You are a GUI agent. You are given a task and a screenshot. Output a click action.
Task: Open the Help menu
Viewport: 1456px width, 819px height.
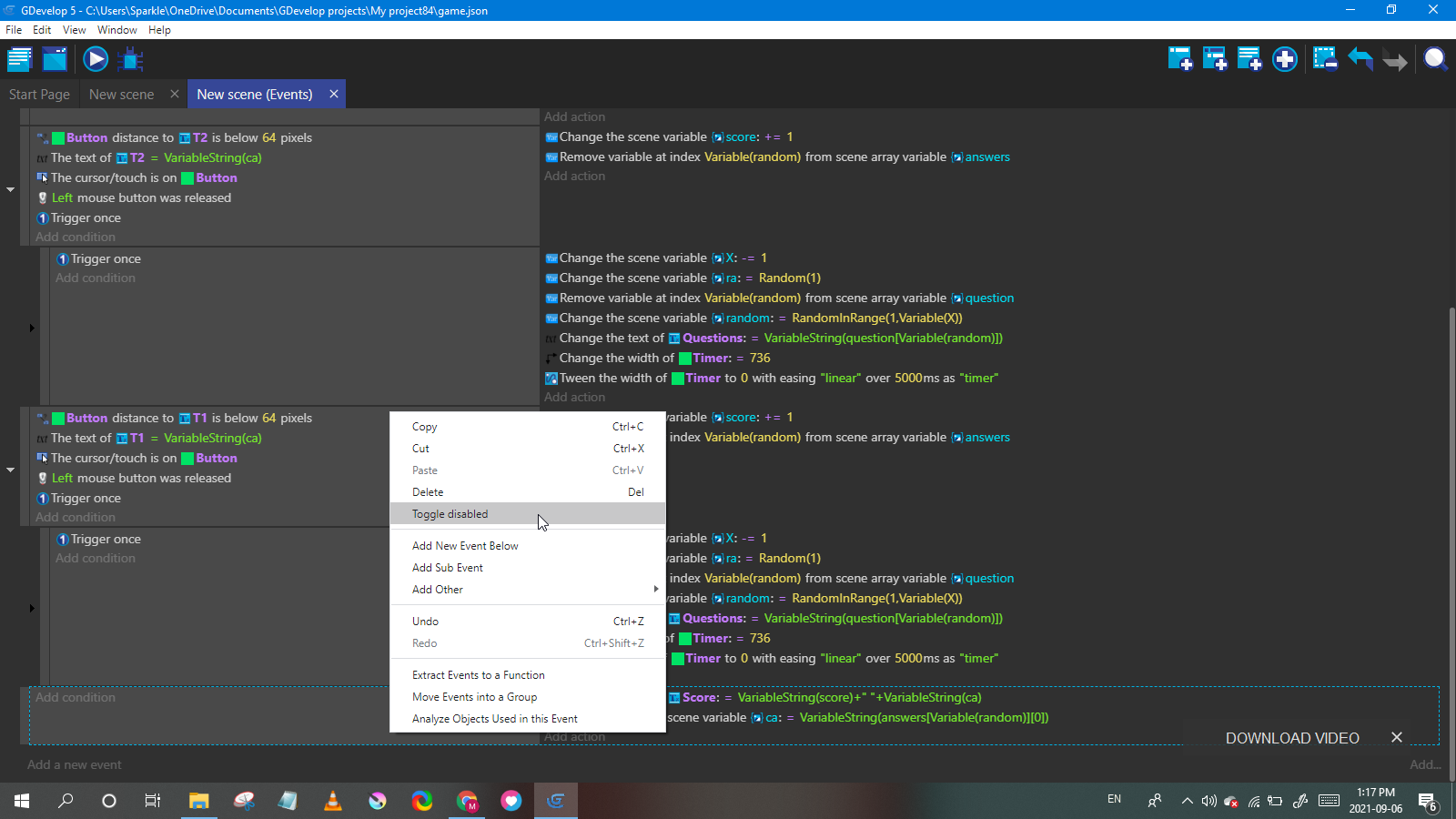159,30
